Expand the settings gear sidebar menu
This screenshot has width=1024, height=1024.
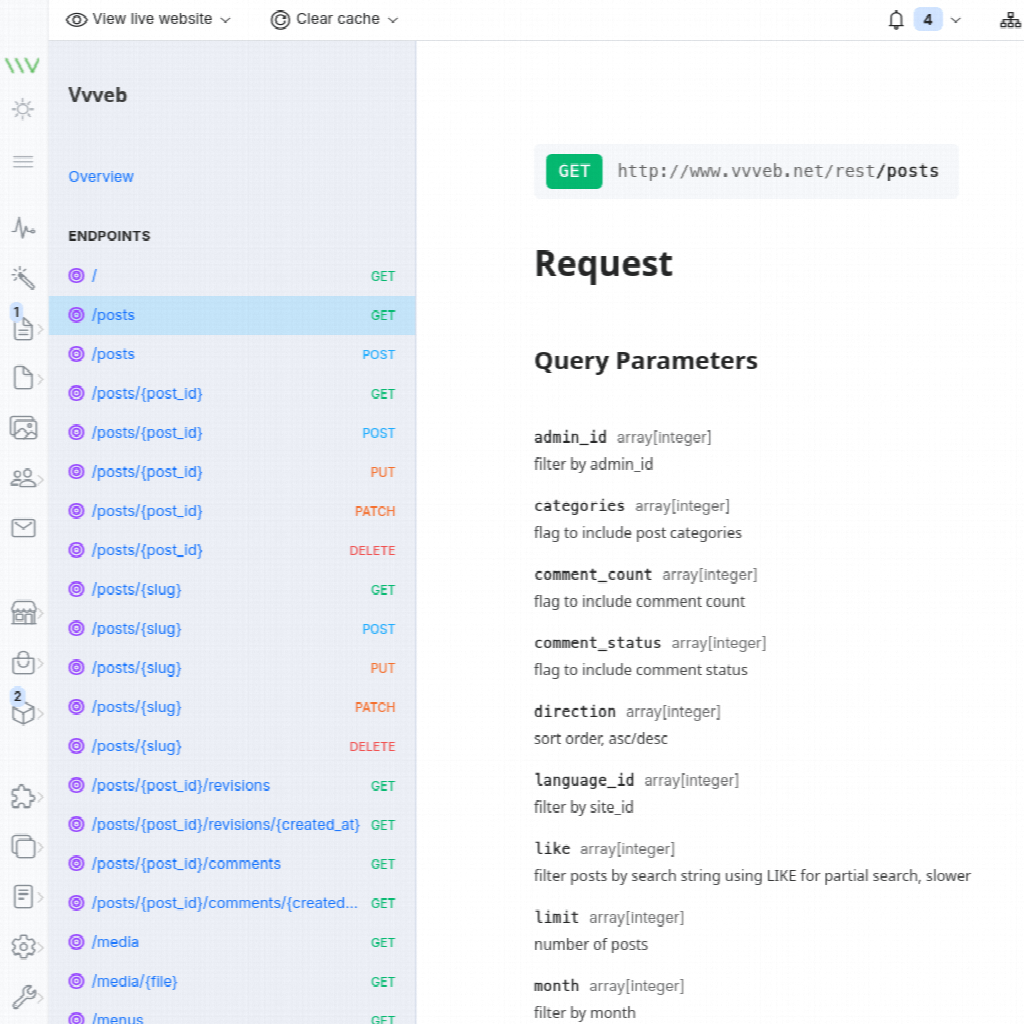coord(23,946)
